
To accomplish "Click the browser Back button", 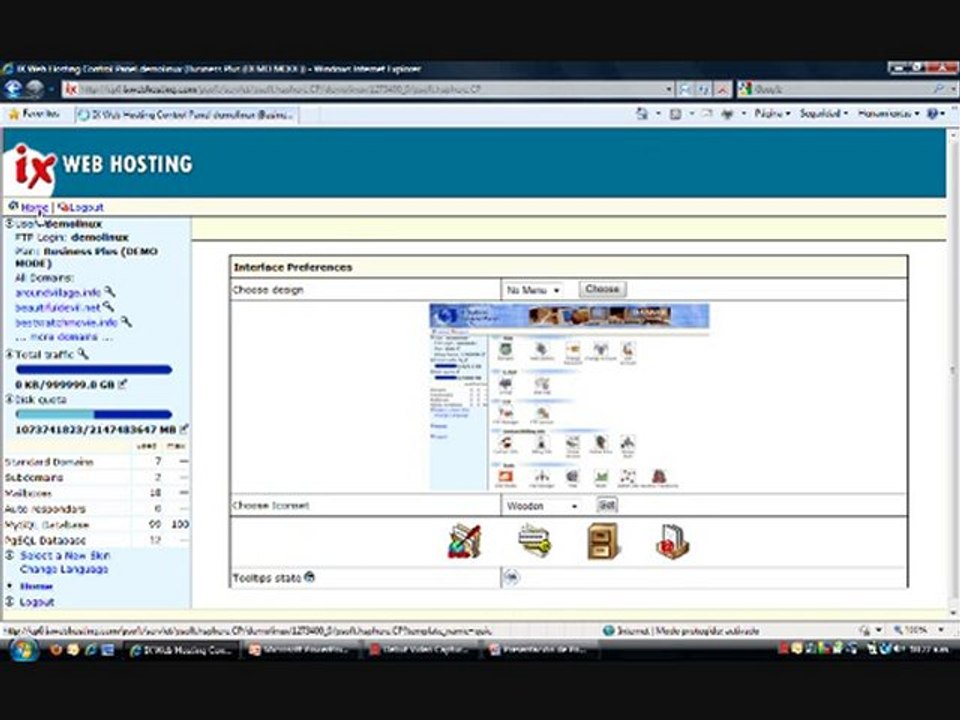I will point(13,89).
